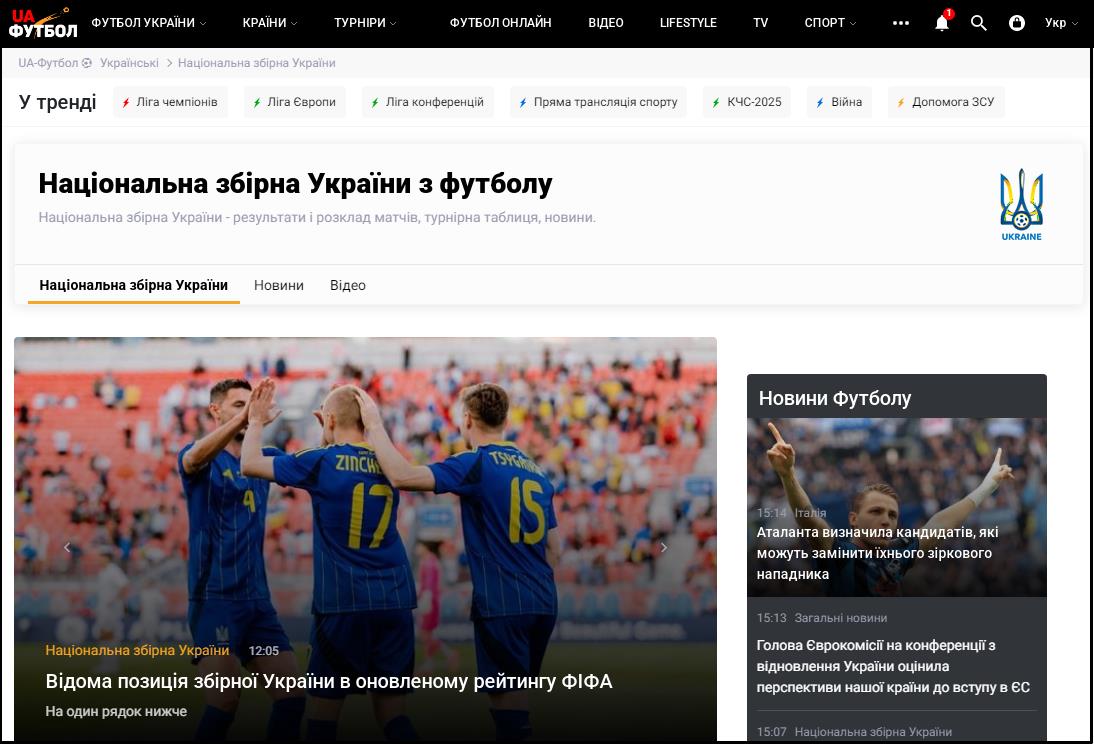Show previous slide with left arrow
Screen dimensions: 1094x744
click(67, 547)
